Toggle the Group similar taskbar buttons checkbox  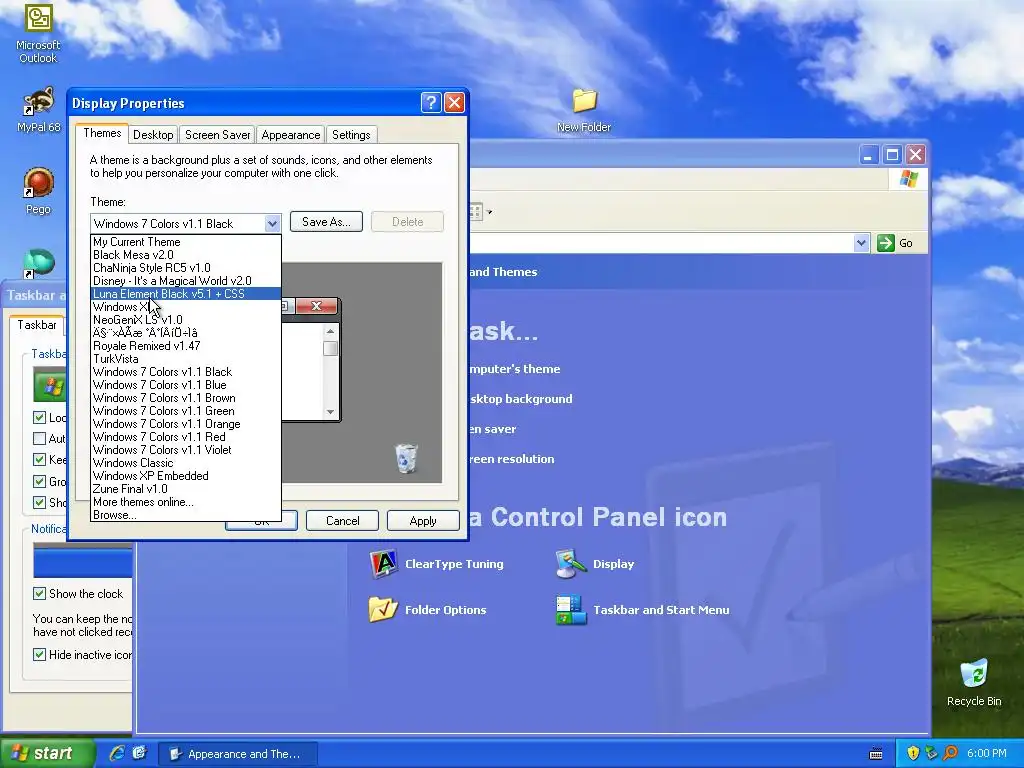pyautogui.click(x=39, y=481)
